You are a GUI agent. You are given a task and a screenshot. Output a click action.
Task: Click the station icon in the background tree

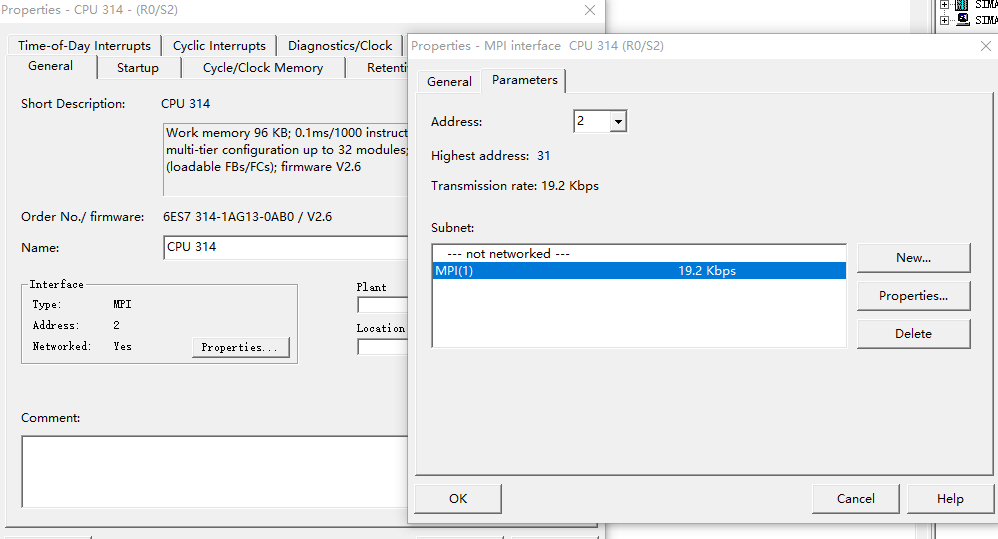coord(962,19)
